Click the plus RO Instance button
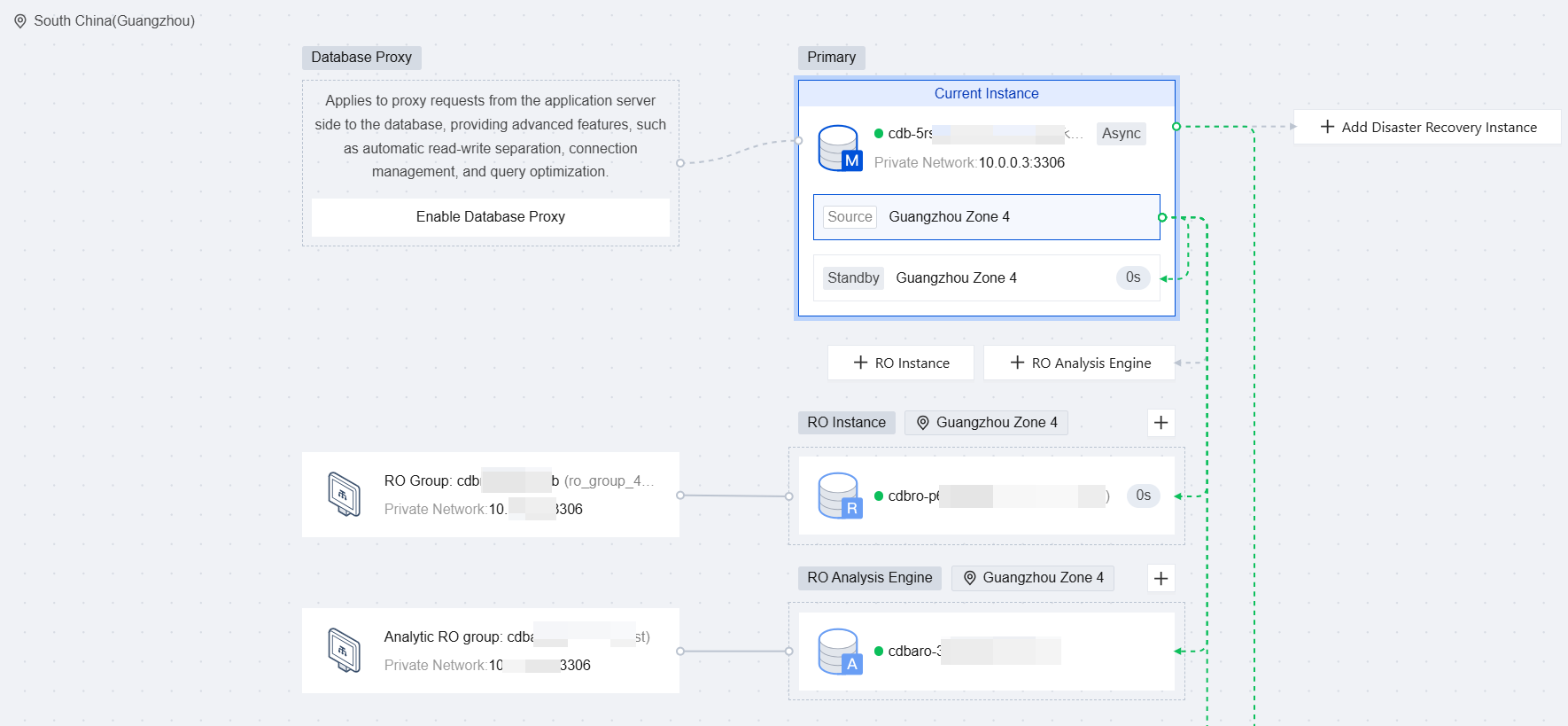 coord(900,363)
